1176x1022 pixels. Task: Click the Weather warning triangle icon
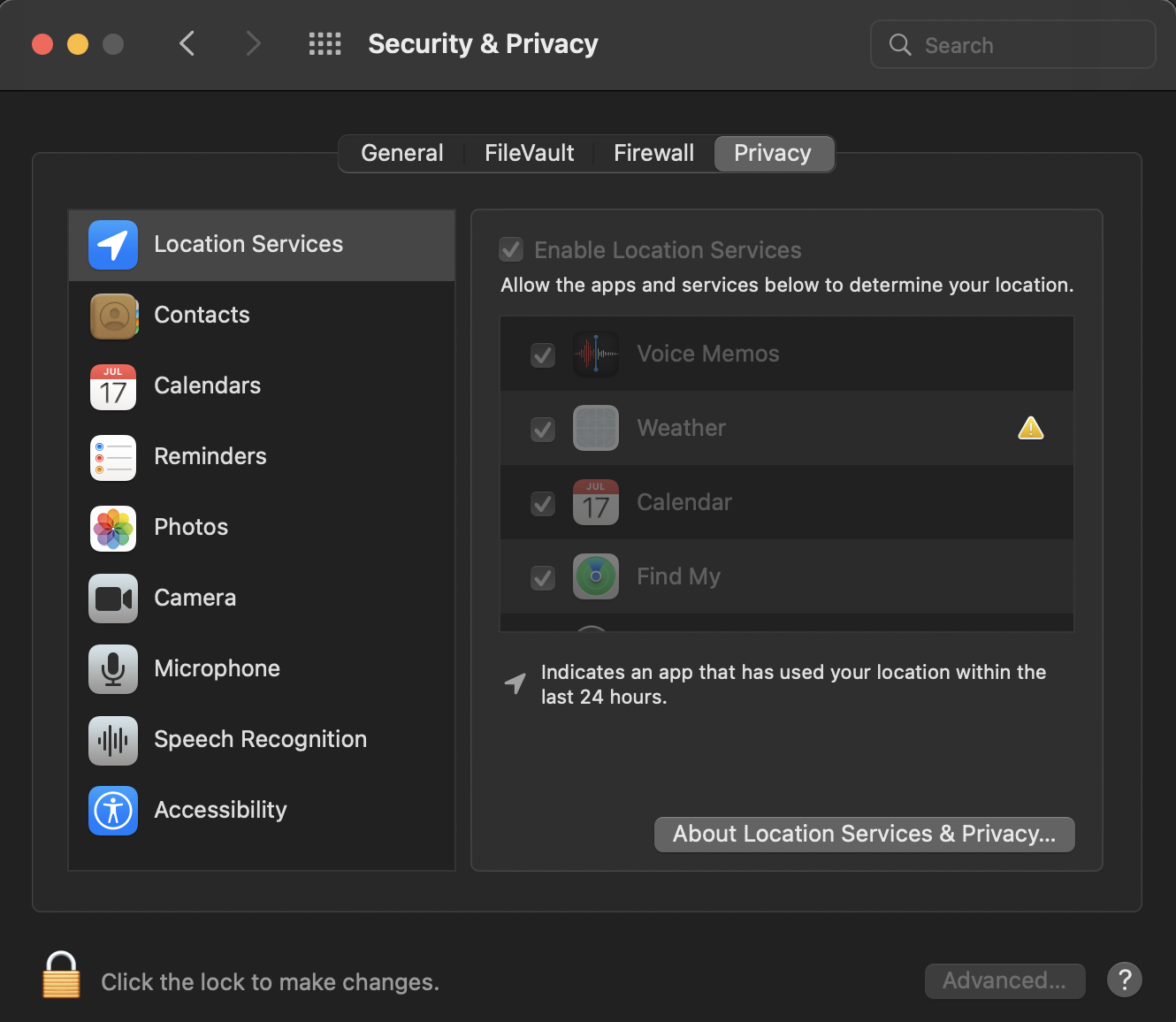(x=1031, y=428)
